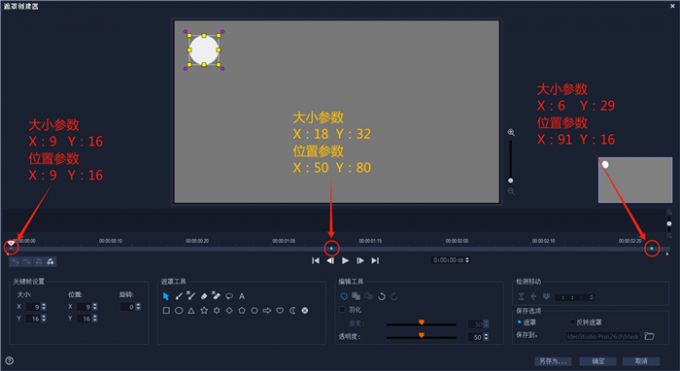Click the position Y value stepper arrows

(x=95, y=318)
